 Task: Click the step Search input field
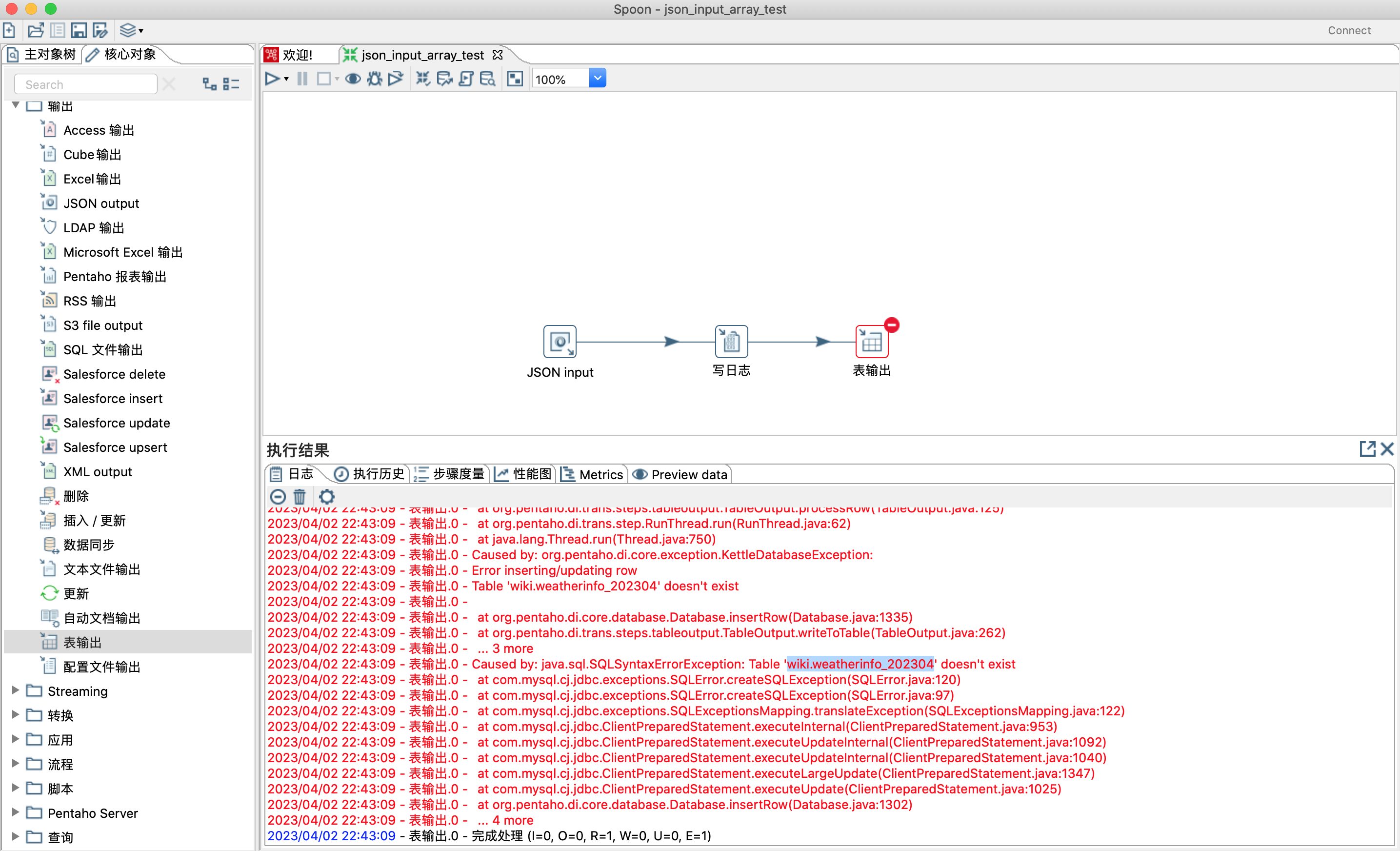[85, 84]
